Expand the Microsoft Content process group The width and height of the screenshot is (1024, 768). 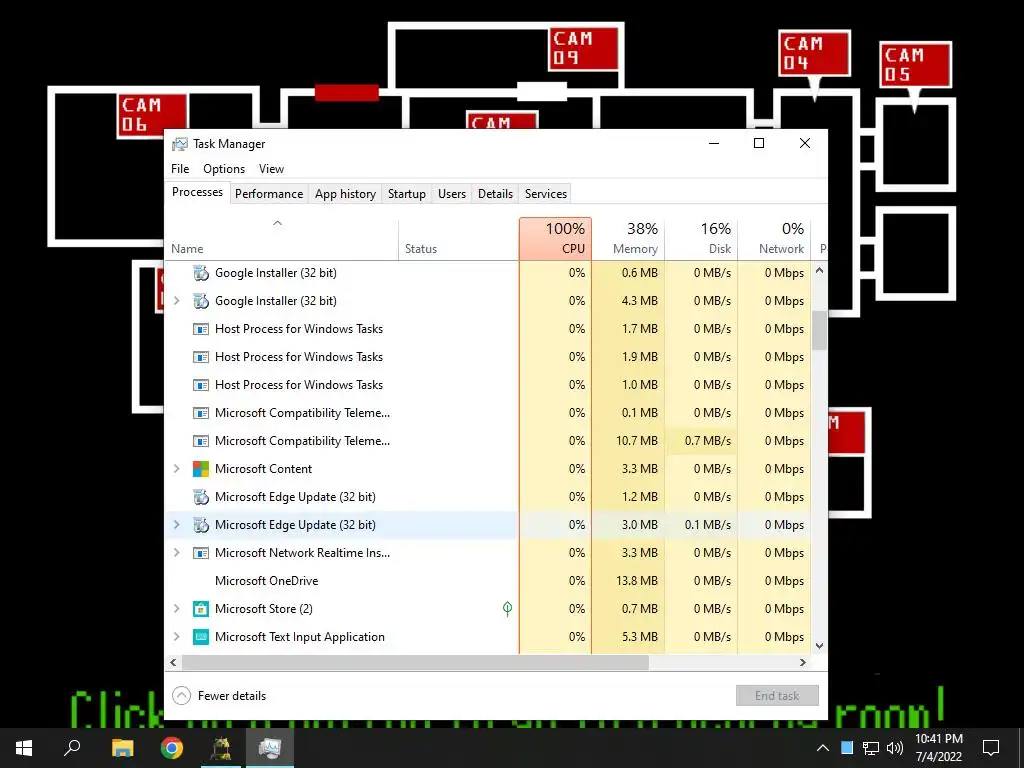(x=176, y=469)
